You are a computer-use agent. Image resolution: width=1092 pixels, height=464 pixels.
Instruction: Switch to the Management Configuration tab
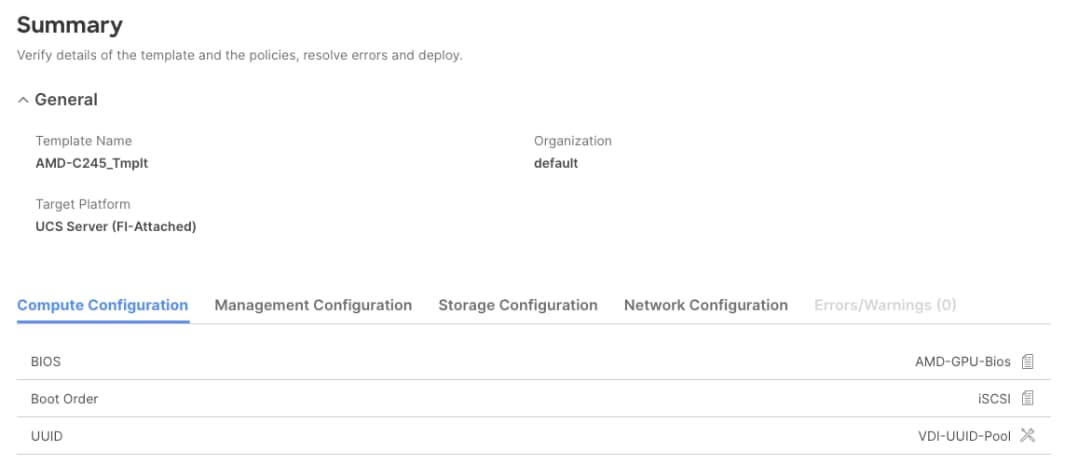[x=313, y=305]
